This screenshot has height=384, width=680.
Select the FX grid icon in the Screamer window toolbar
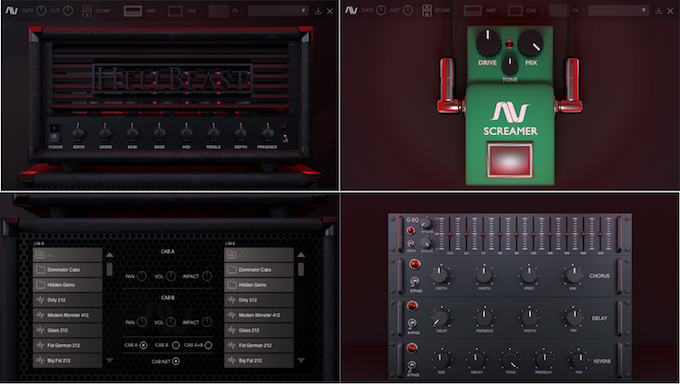pyautogui.click(x=559, y=10)
